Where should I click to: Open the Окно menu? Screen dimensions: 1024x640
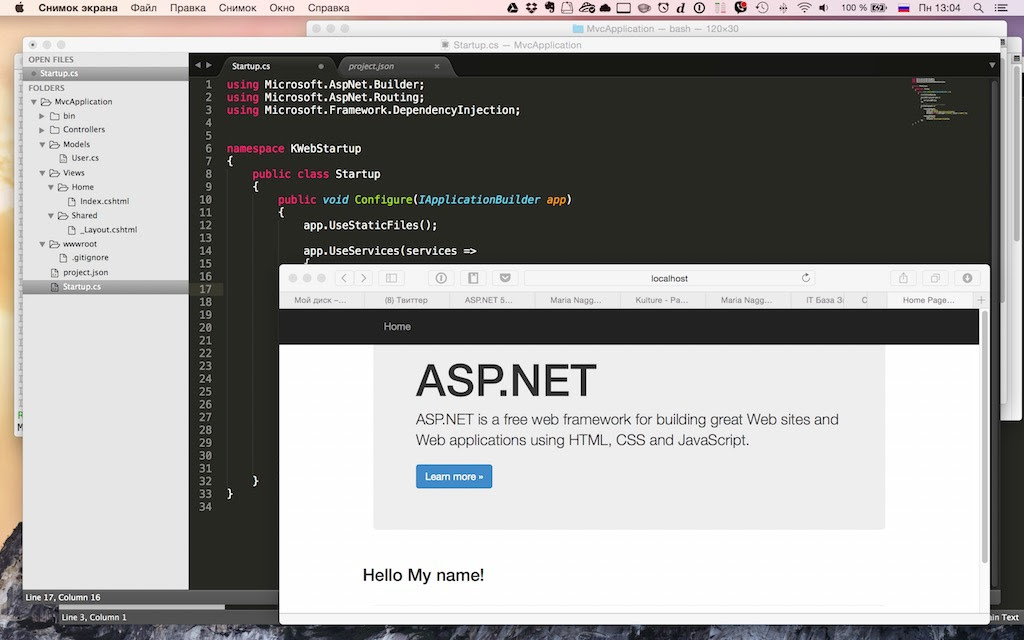(281, 8)
